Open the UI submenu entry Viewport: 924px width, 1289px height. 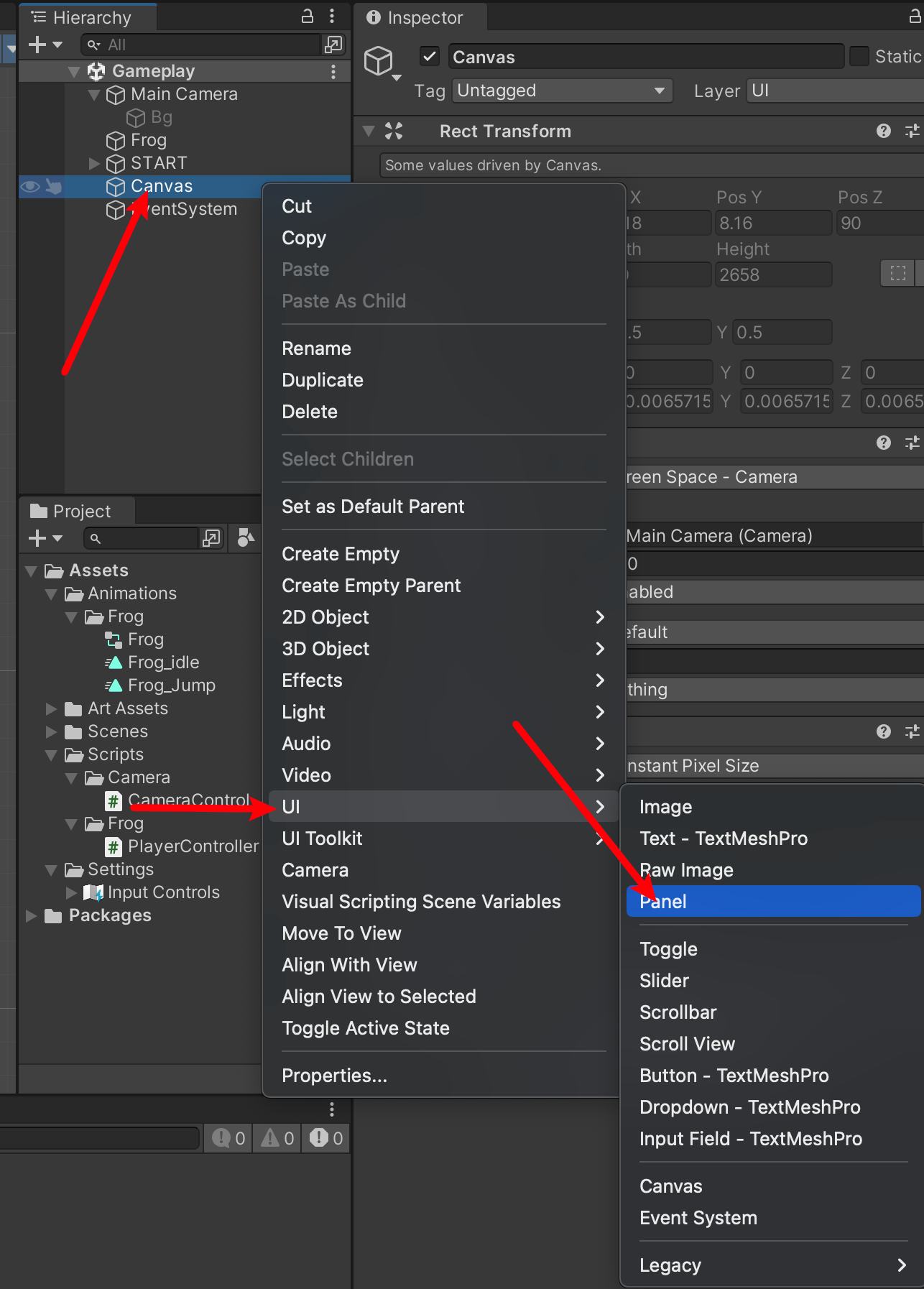point(443,807)
